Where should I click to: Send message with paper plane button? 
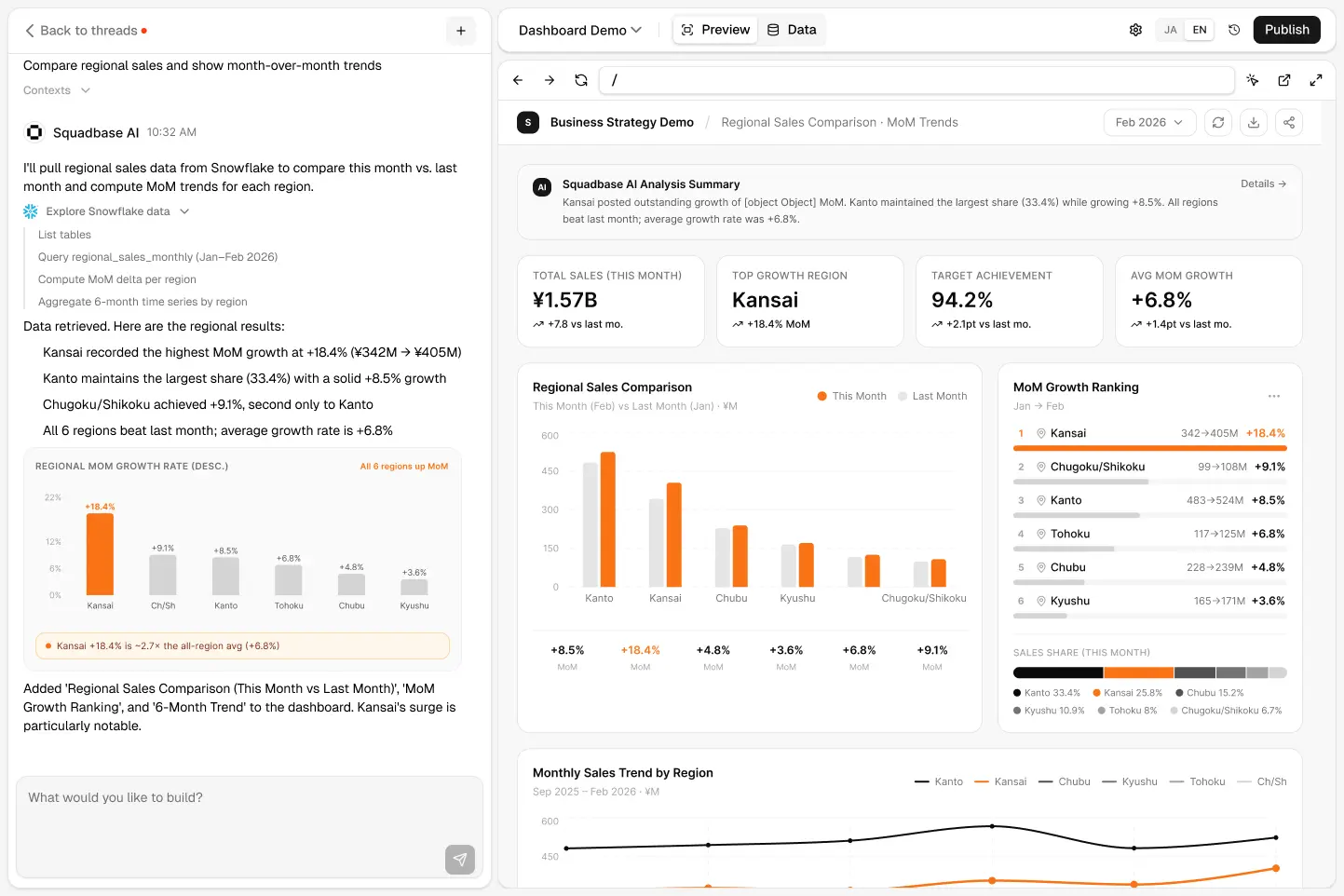pos(460,860)
